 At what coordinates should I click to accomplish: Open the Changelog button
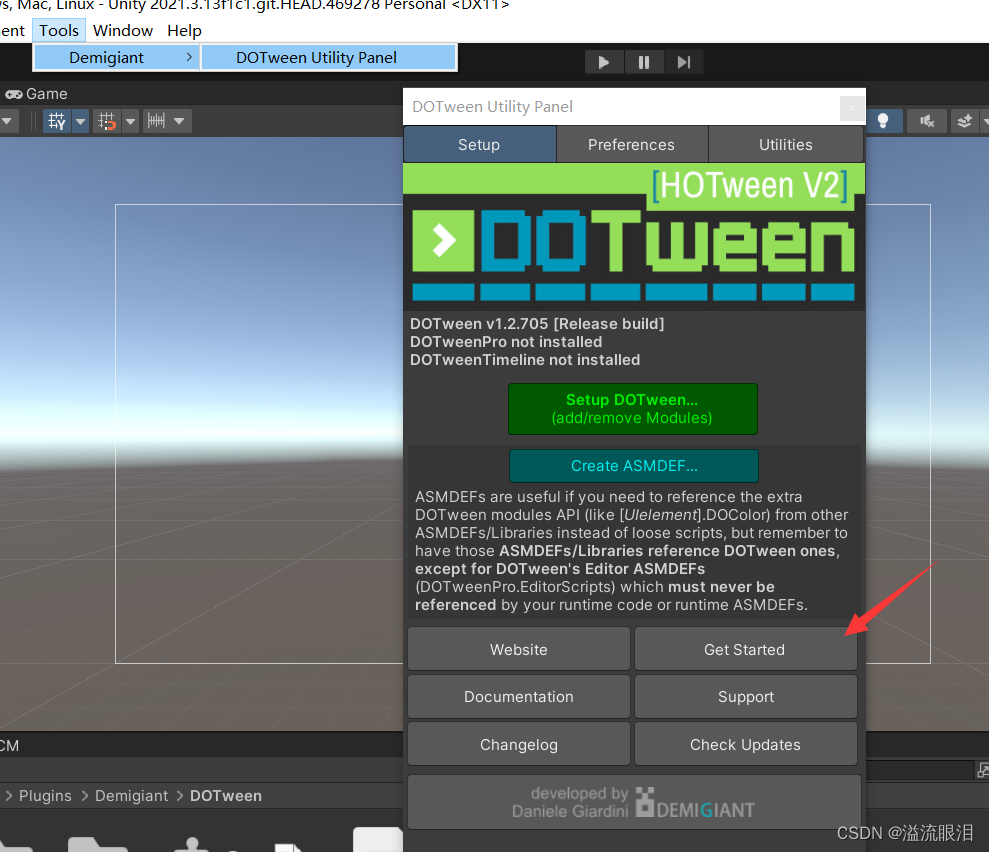[518, 744]
